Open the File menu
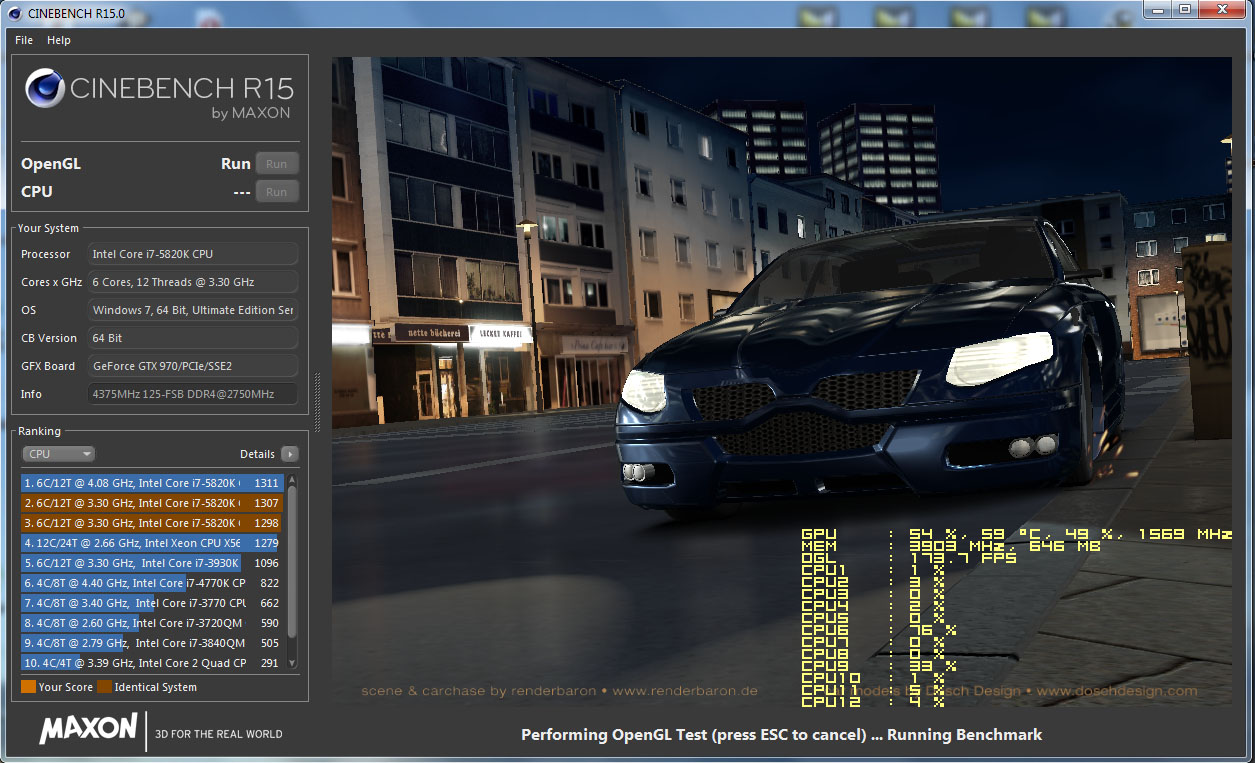The image size is (1255, 763). [24, 40]
